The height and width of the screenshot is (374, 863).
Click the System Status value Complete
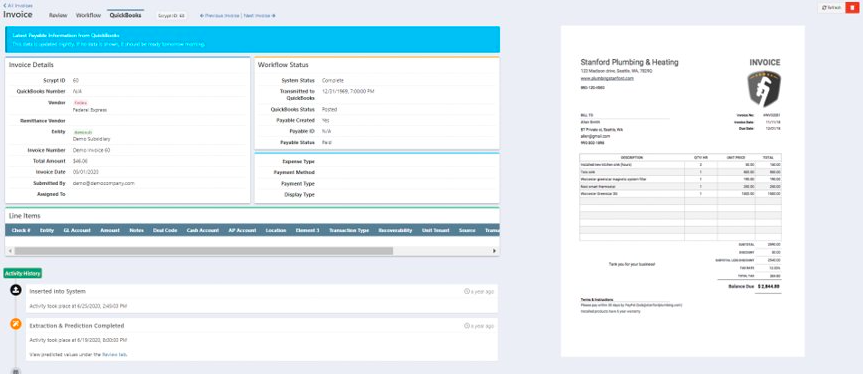click(333, 80)
